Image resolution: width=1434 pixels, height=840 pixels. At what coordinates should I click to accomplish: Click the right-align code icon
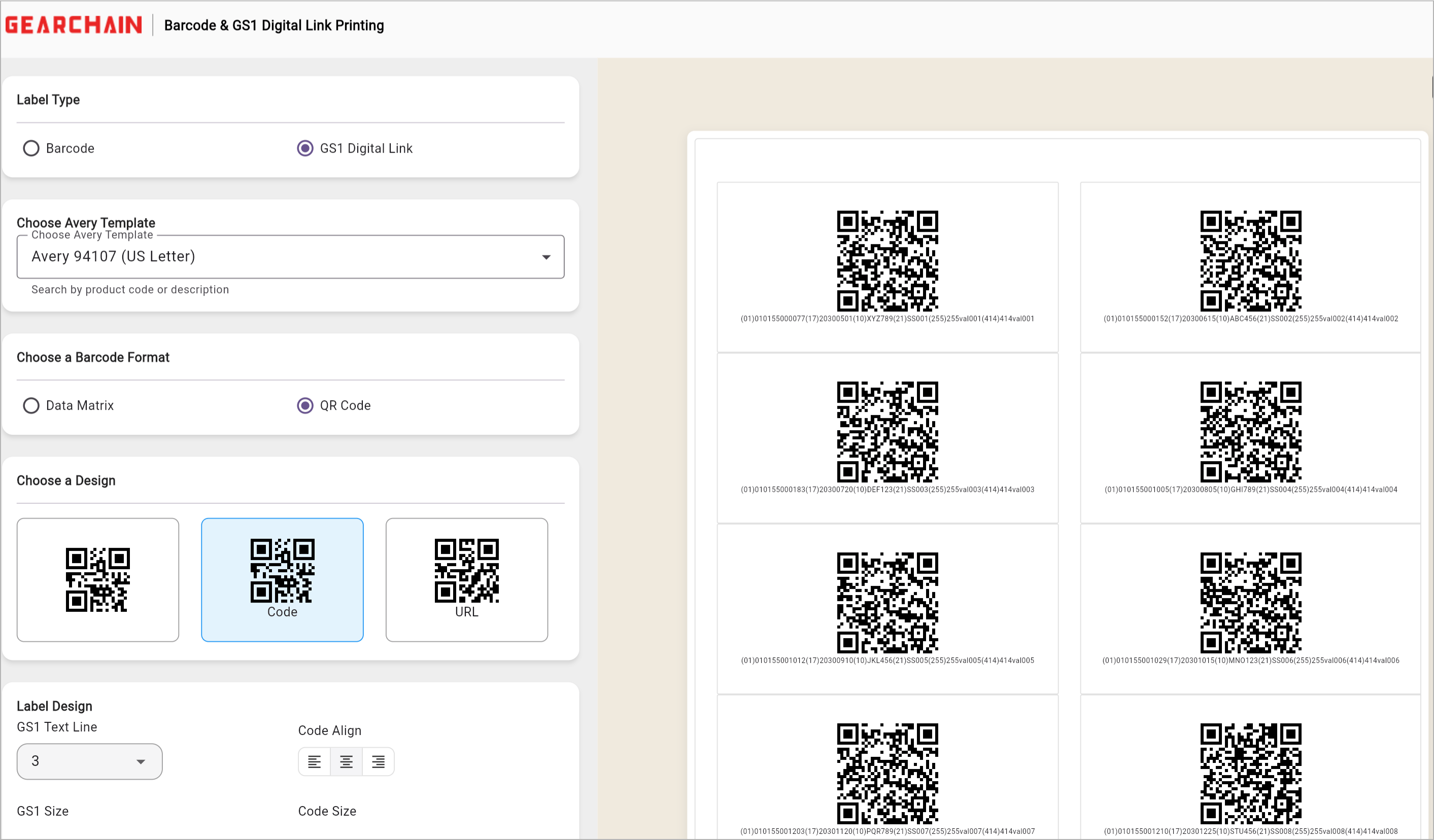coord(378,761)
